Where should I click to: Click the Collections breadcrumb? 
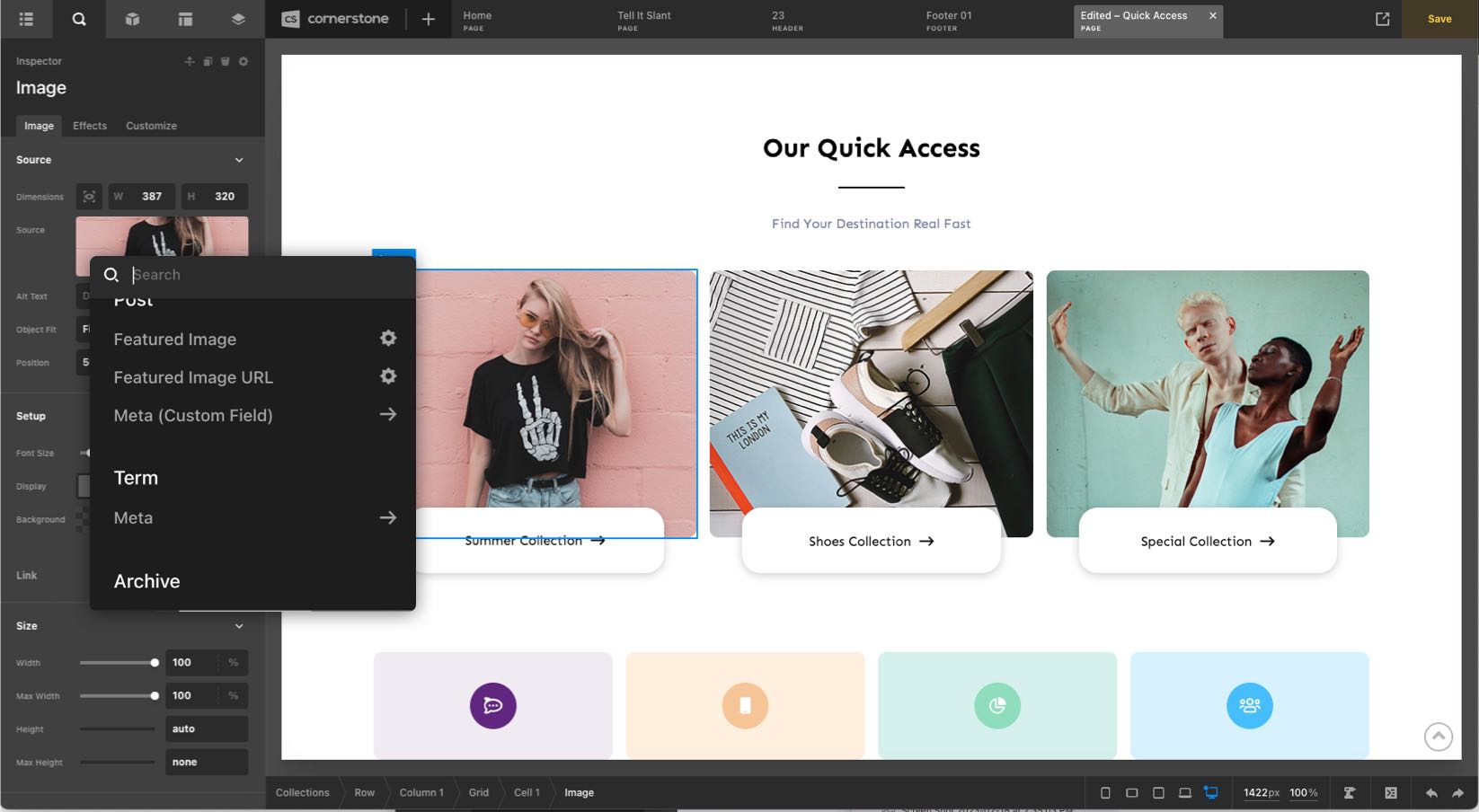click(303, 793)
